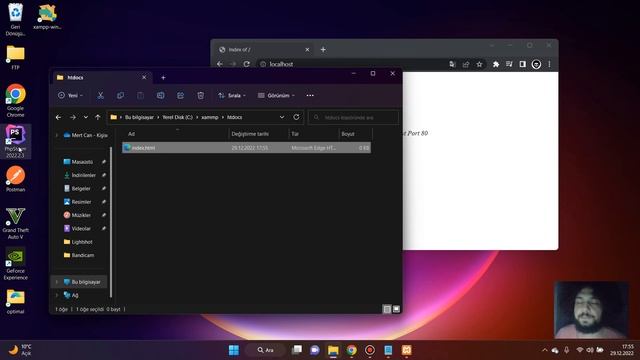The height and width of the screenshot is (360, 640).
Task: Go up one folder level in Explorer
Action: 98,117
